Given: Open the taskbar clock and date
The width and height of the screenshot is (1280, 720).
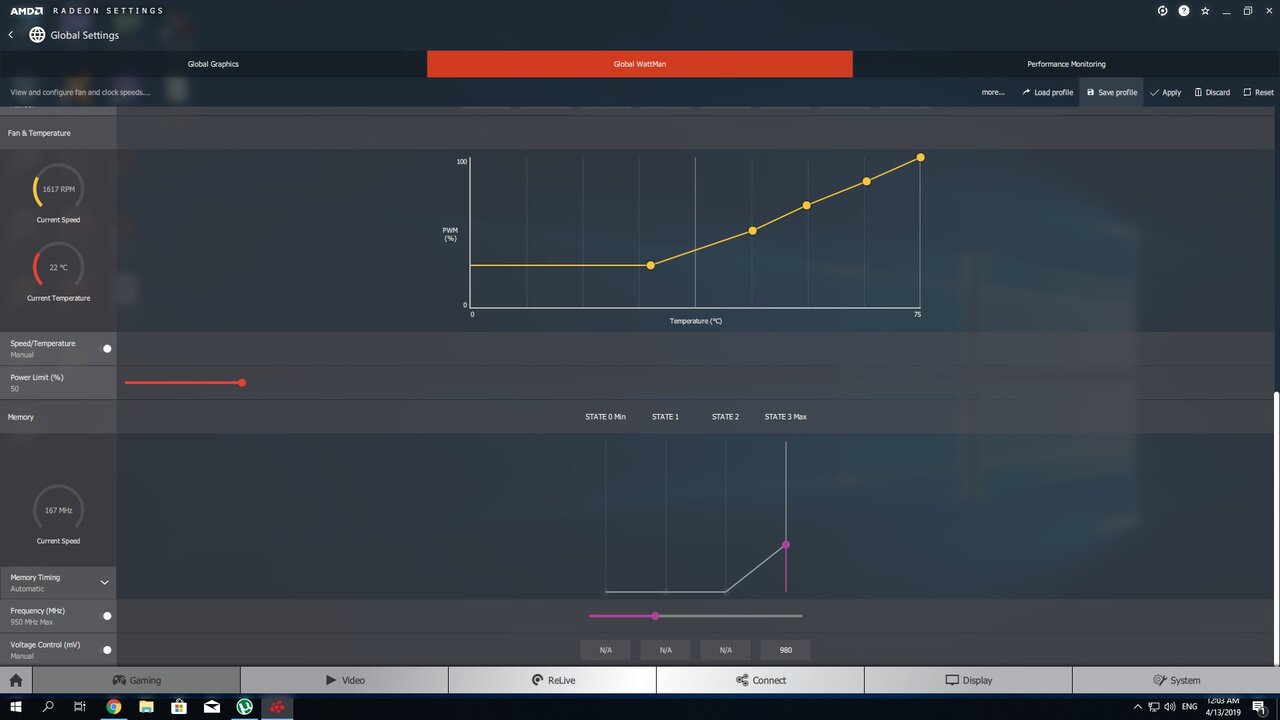Looking at the screenshot, I should [x=1221, y=707].
